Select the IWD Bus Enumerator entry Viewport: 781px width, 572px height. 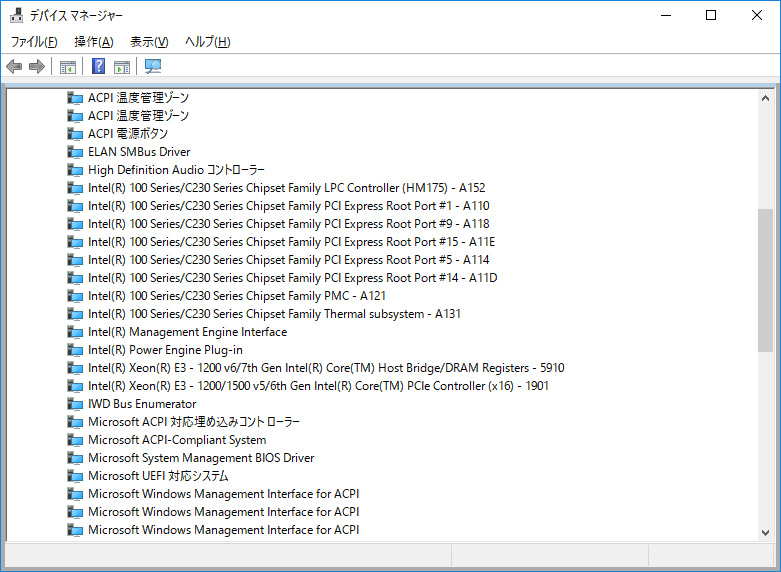click(142, 404)
